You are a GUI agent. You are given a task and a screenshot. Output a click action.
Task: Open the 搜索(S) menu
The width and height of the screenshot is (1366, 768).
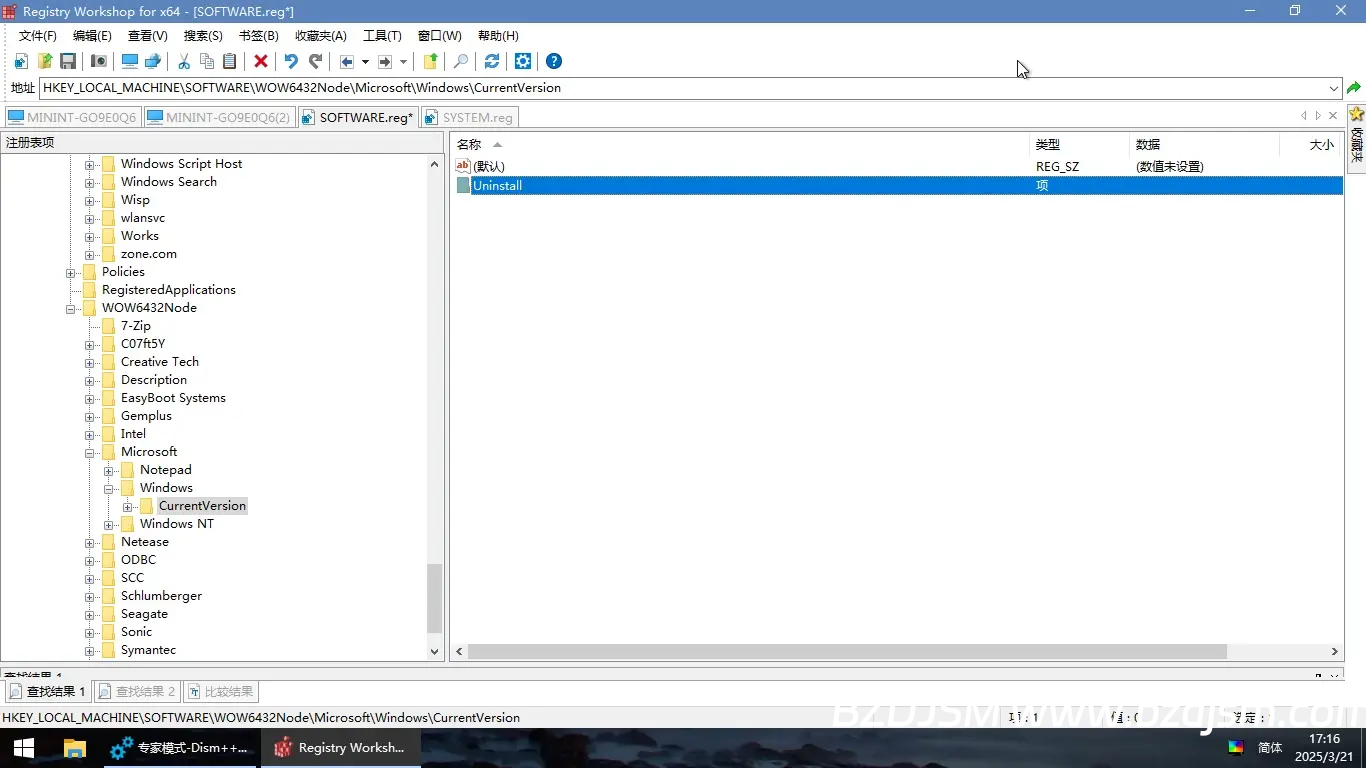(203, 36)
